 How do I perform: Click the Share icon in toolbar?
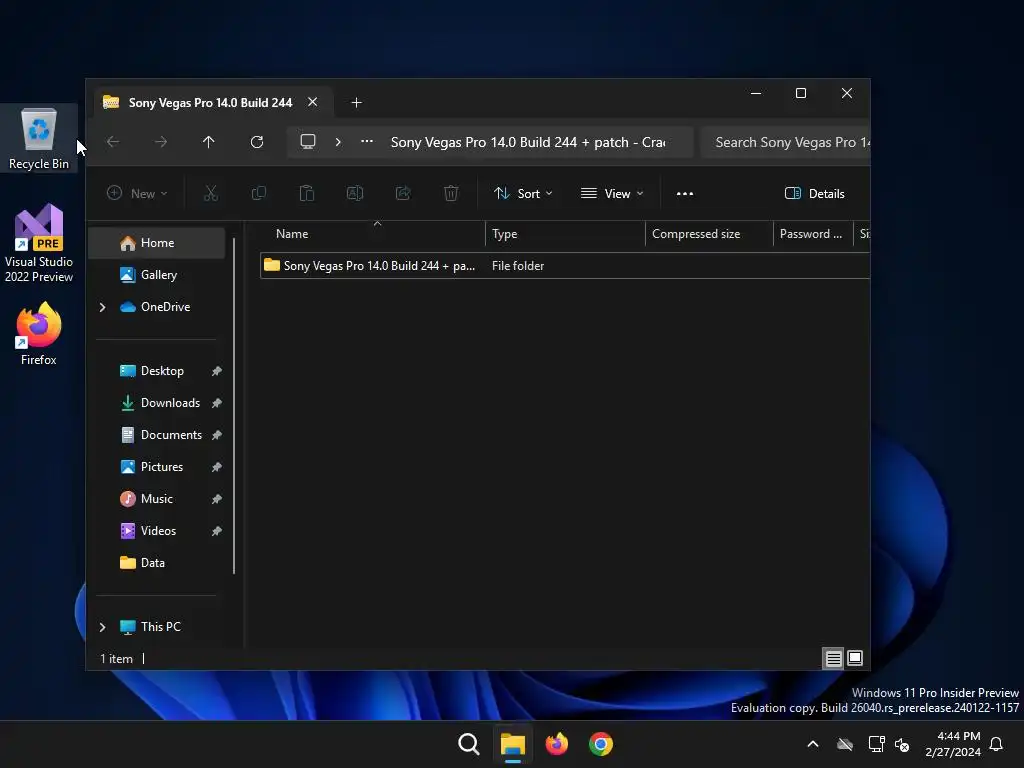(x=403, y=193)
